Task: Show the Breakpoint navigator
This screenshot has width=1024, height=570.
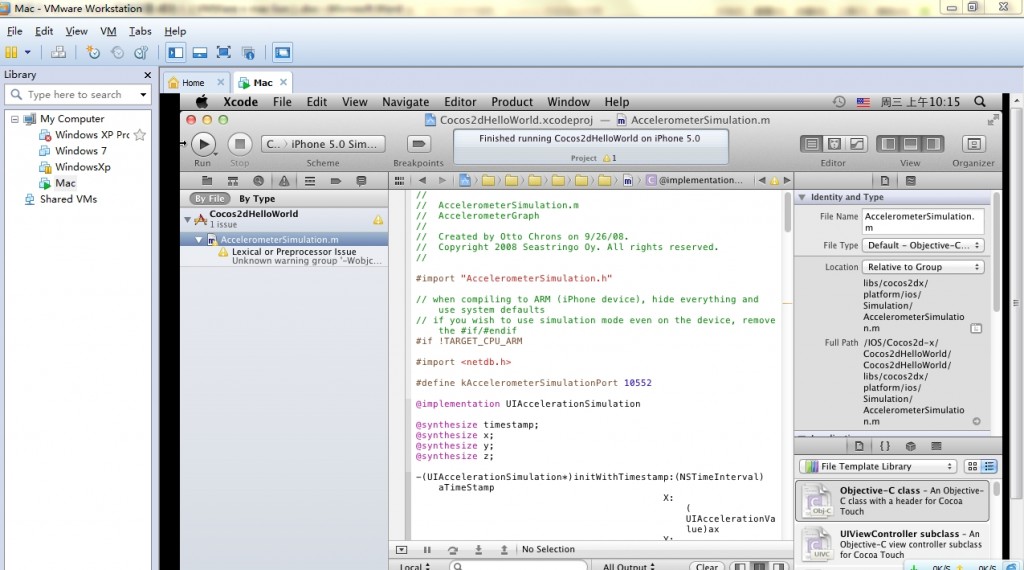Action: pos(336,181)
